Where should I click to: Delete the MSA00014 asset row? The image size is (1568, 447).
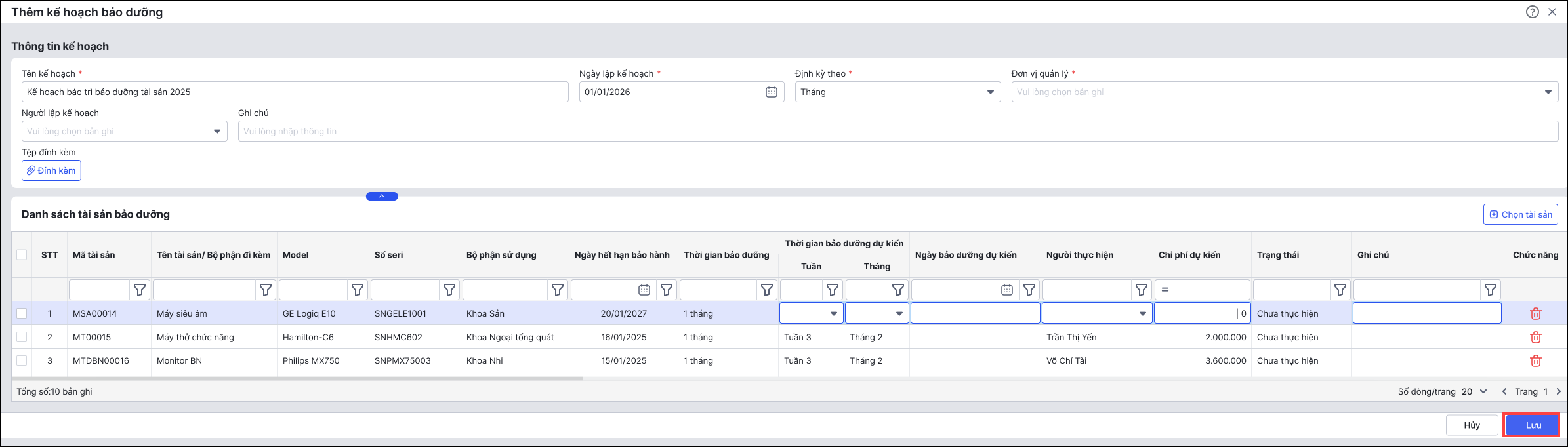[1535, 314]
